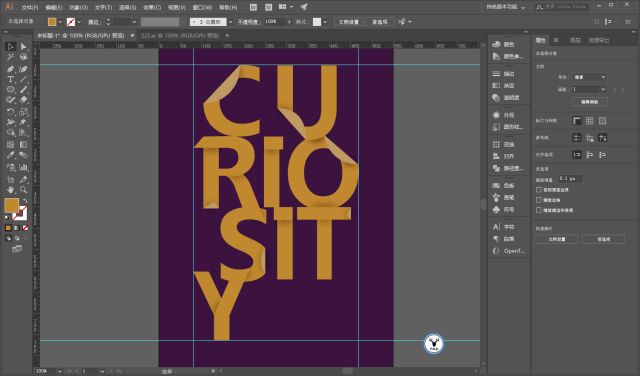Click the large orange fill swatch in the toolbox

click(x=12, y=205)
